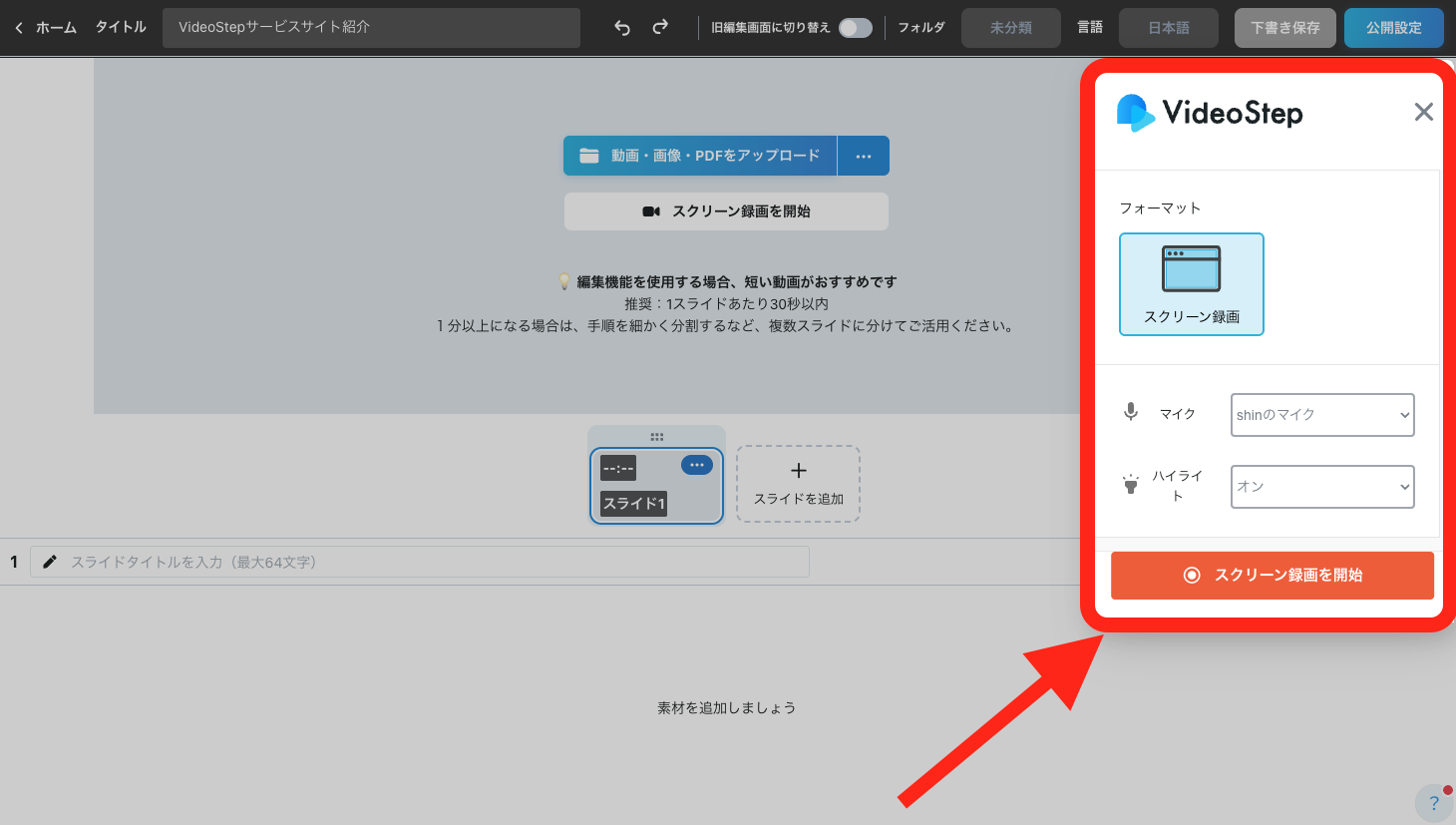
Task: Toggle the old editing screen switch
Action: tap(856, 28)
